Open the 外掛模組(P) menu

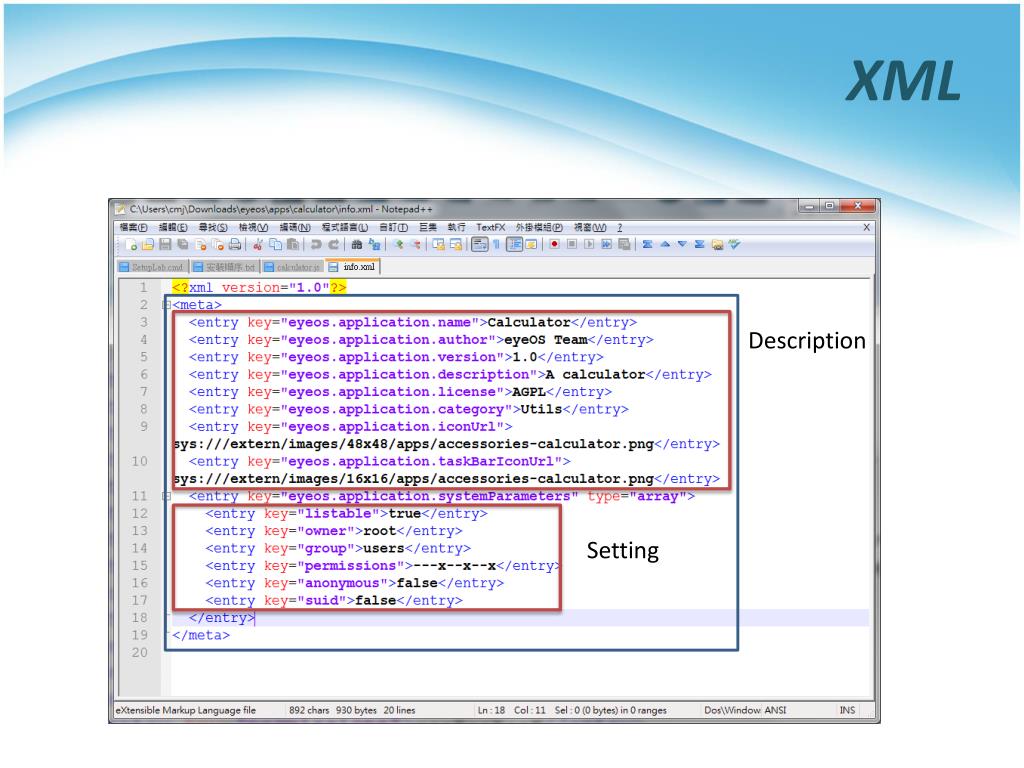click(539, 227)
